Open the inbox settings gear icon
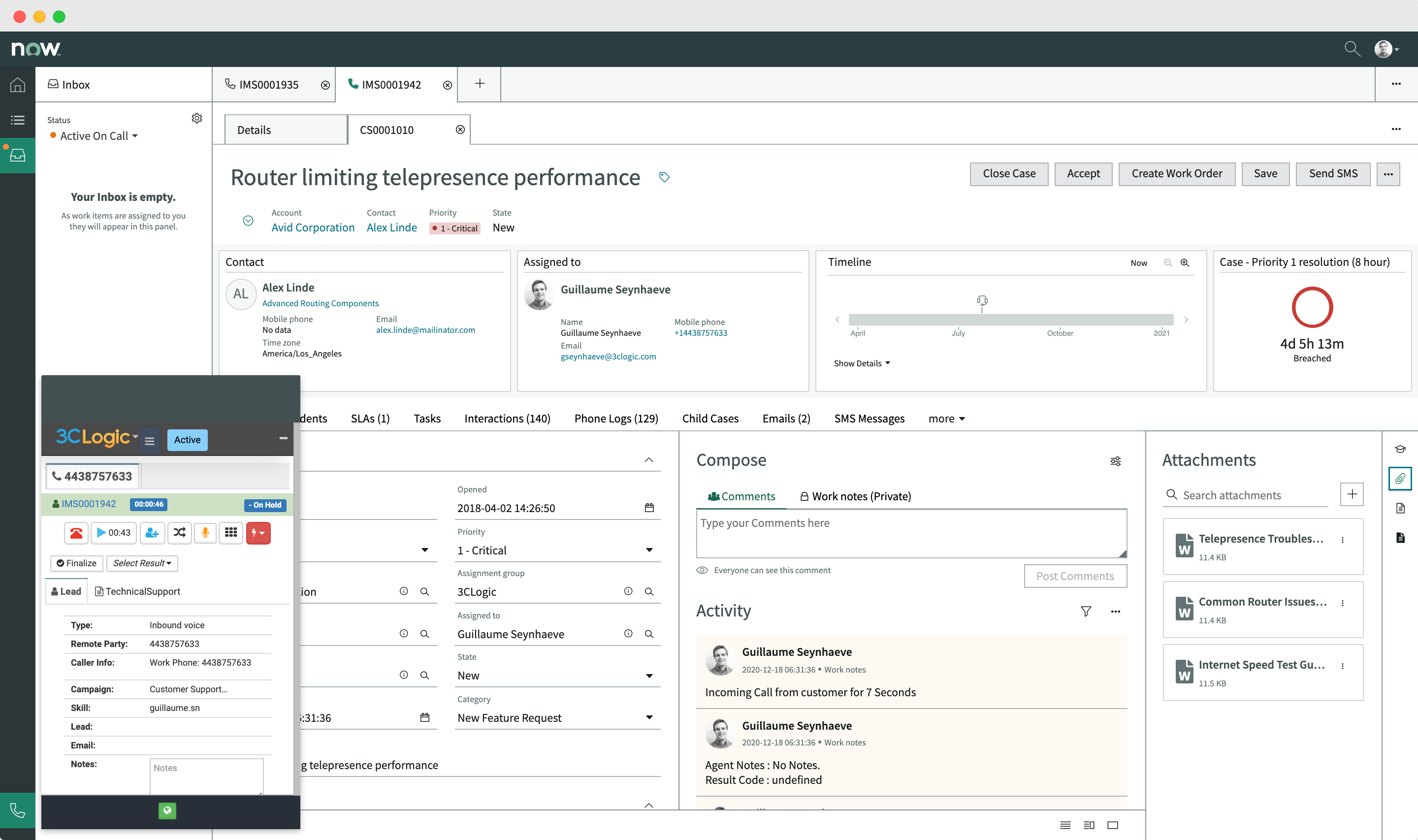This screenshot has width=1418, height=840. tap(197, 118)
